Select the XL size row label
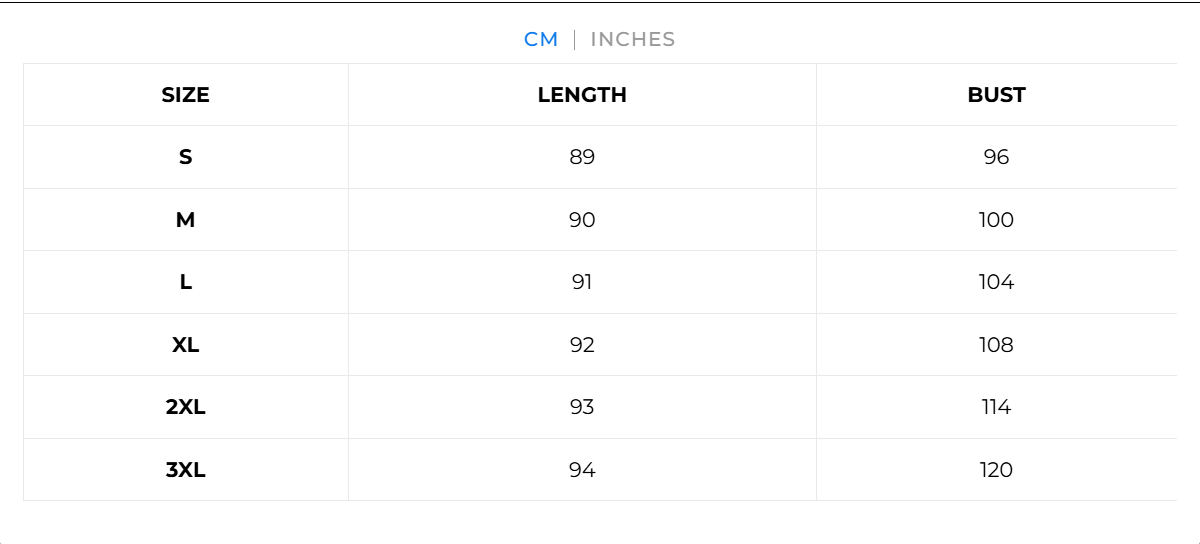 pos(186,345)
